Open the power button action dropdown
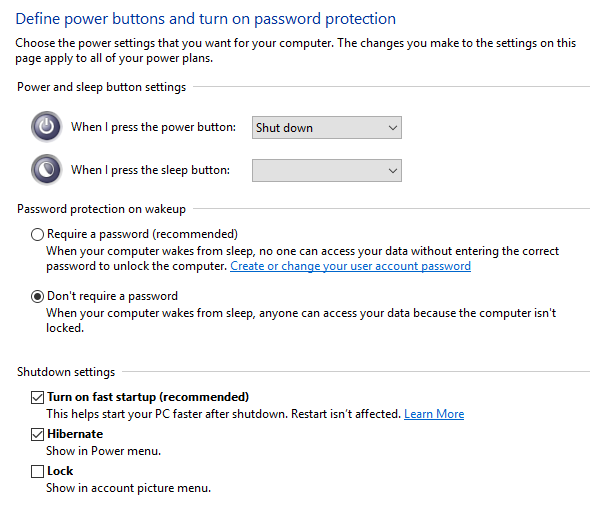607x509 pixels. pos(326,128)
